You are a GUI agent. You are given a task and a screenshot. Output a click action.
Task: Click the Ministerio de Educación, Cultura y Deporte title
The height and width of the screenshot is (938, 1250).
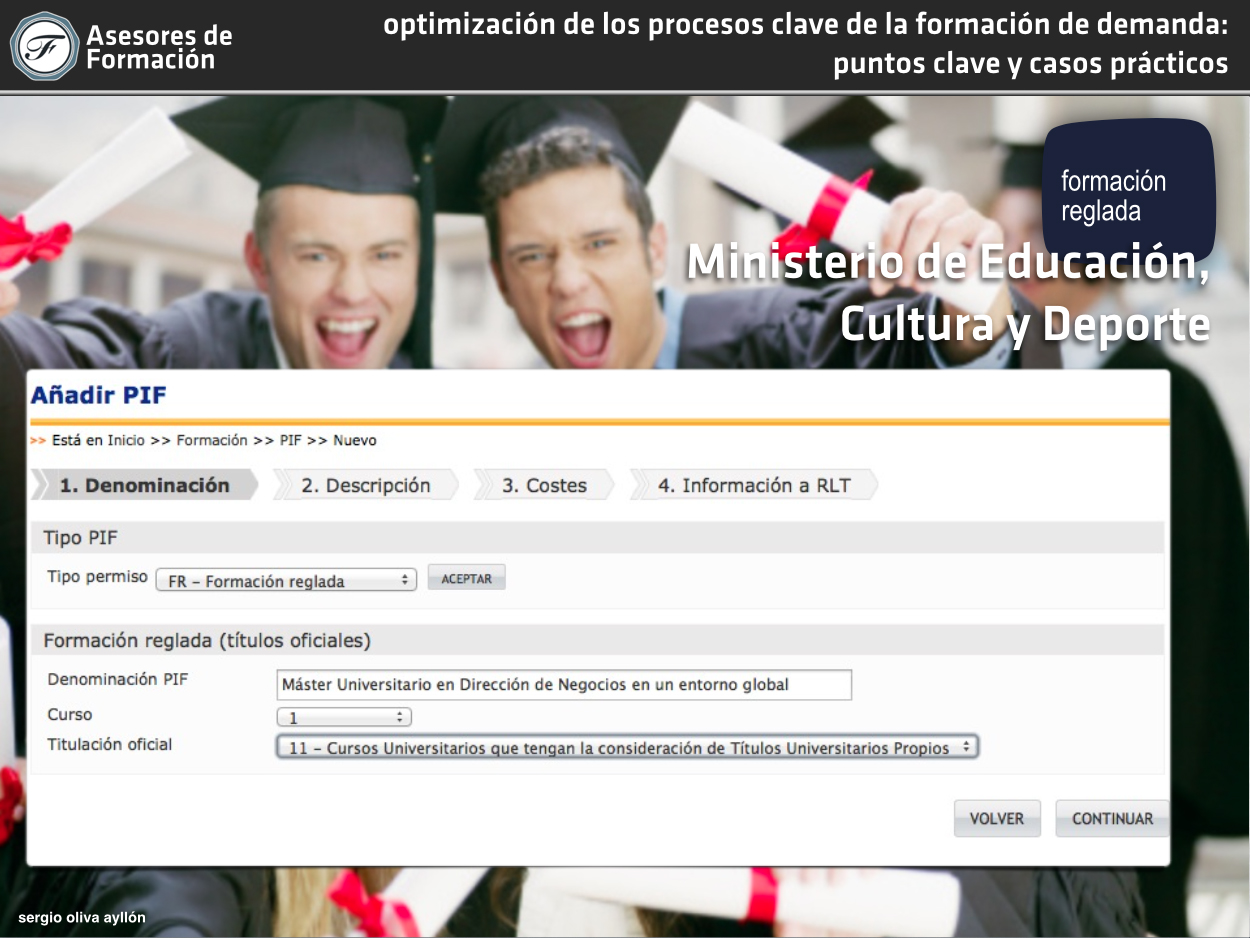[x=948, y=293]
